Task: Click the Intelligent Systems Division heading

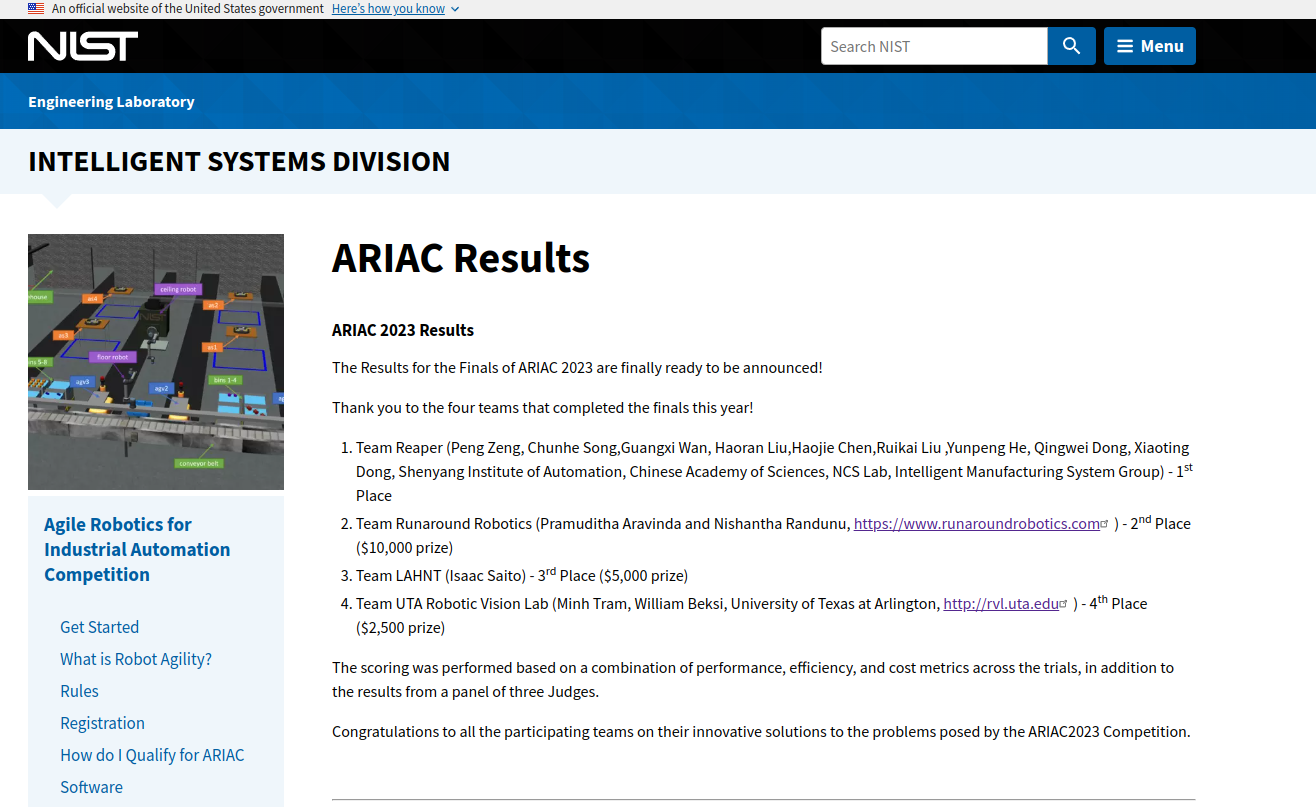Action: pyautogui.click(x=239, y=161)
